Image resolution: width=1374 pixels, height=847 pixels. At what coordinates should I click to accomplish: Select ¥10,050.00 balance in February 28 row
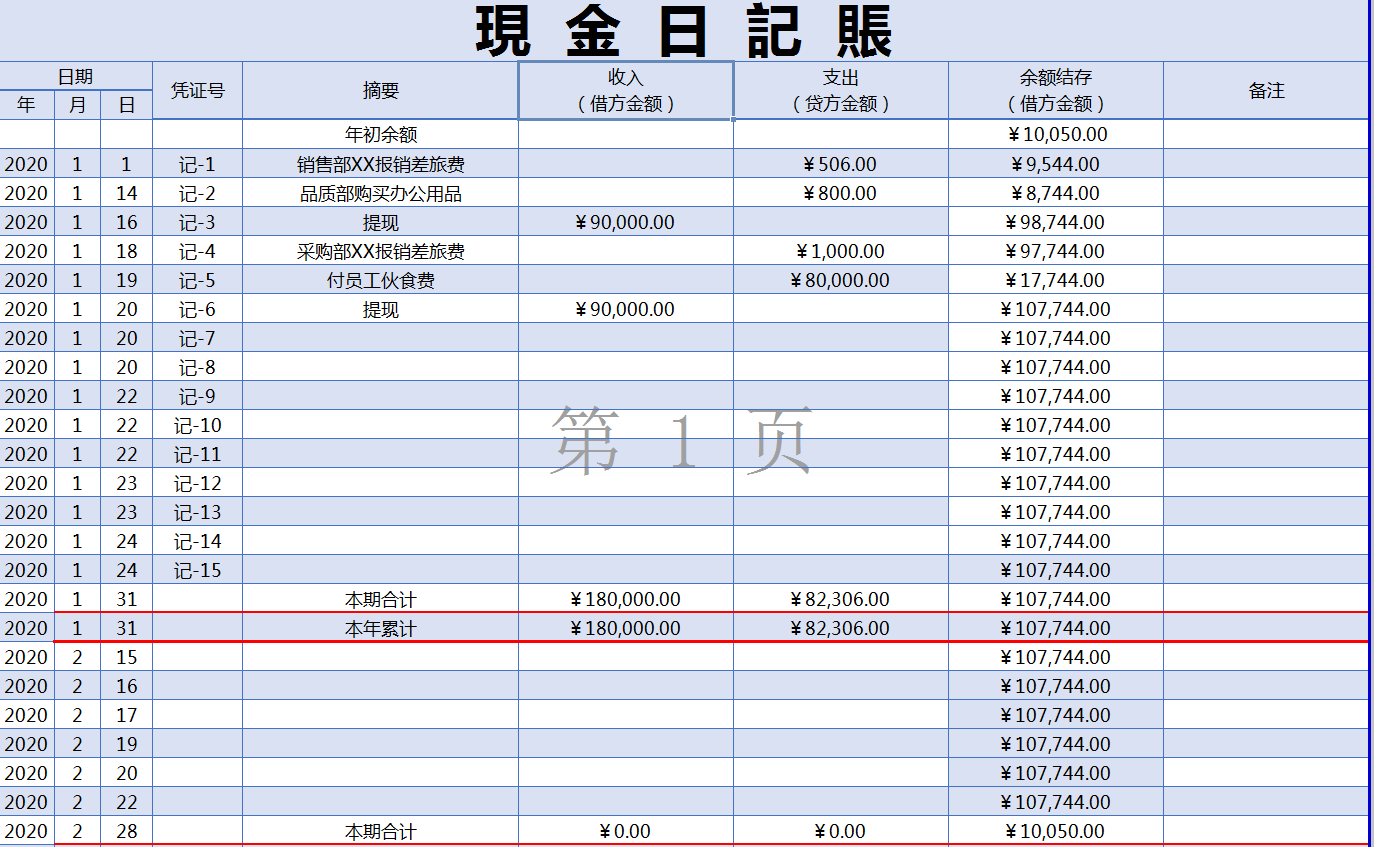pos(1056,831)
